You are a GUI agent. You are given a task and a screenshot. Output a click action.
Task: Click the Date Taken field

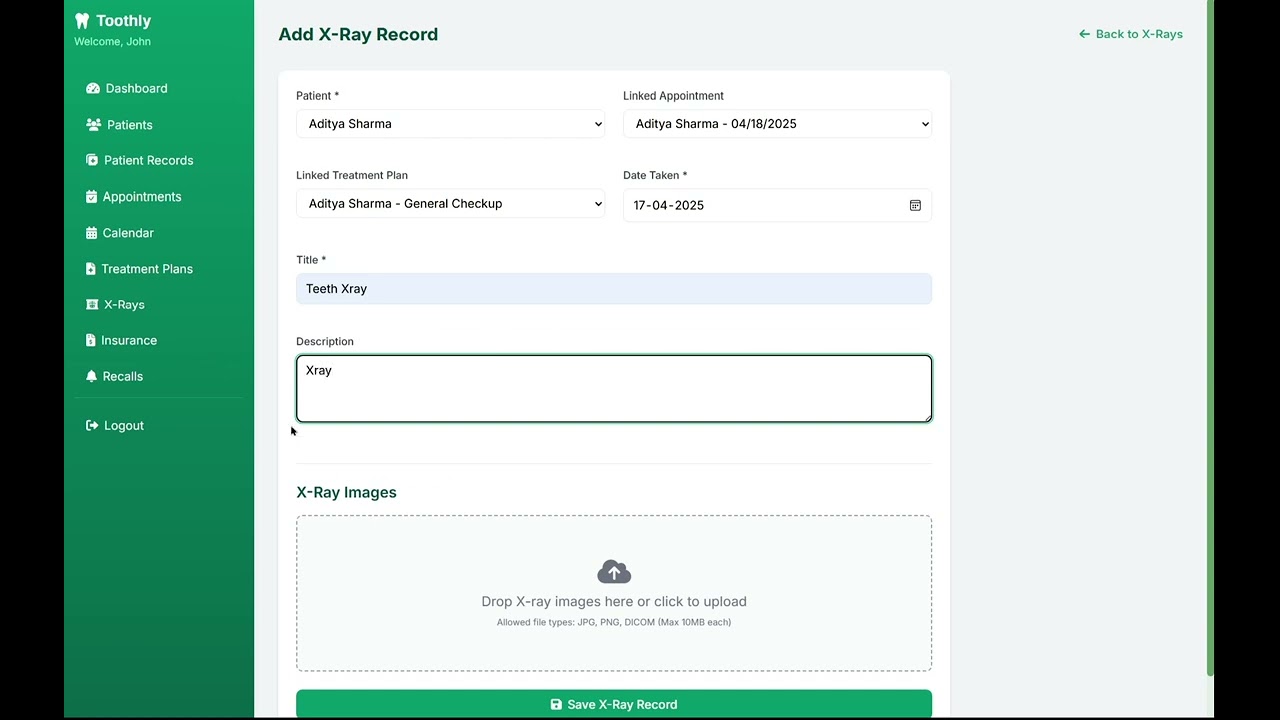pos(777,205)
